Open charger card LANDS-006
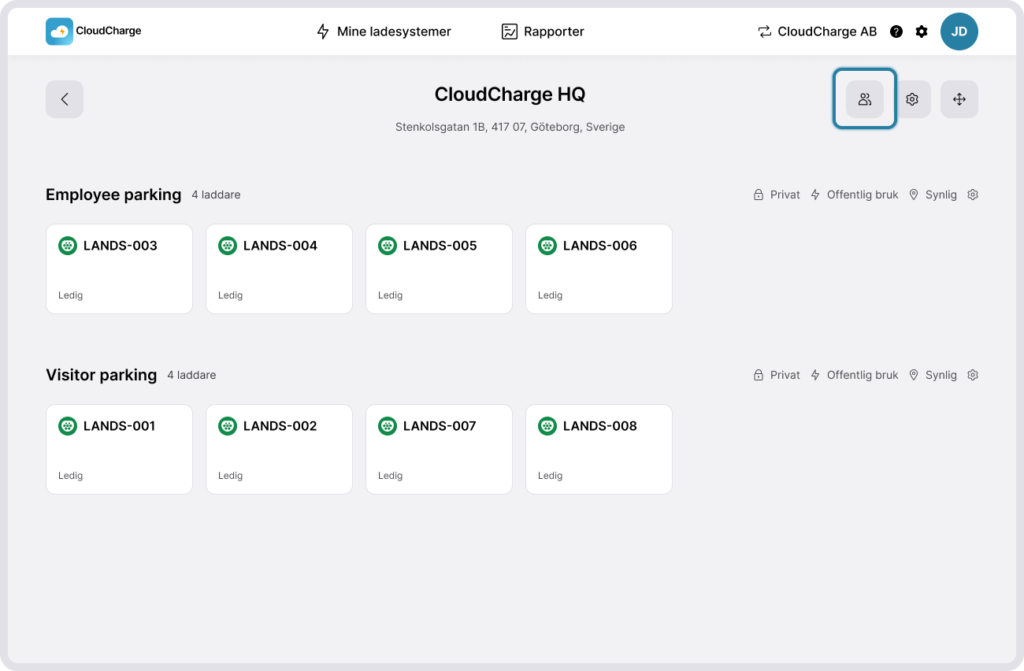The height and width of the screenshot is (671, 1024). click(x=599, y=269)
